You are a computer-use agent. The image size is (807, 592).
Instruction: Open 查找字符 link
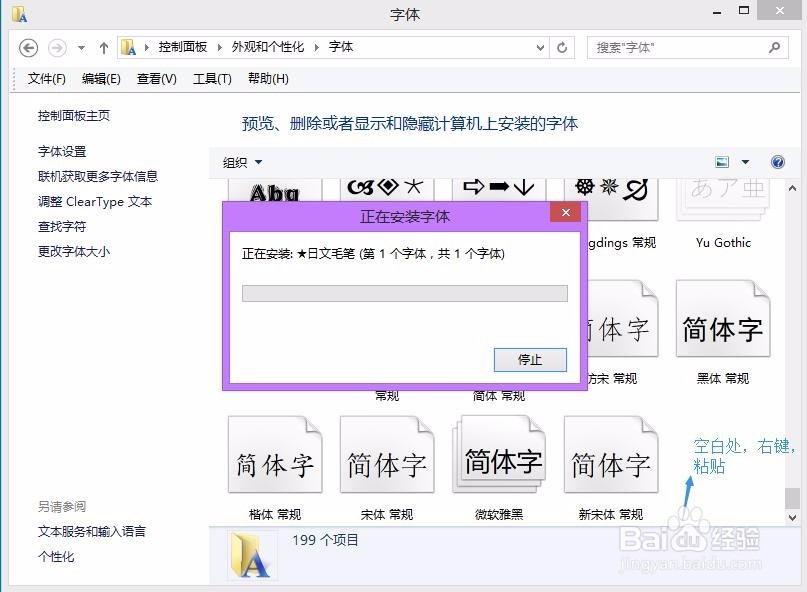(62, 227)
